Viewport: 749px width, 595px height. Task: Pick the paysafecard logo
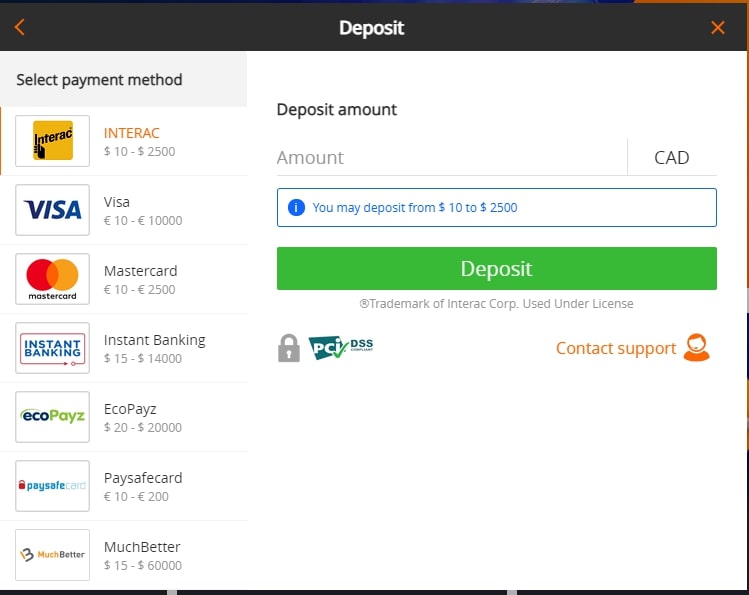pos(53,486)
